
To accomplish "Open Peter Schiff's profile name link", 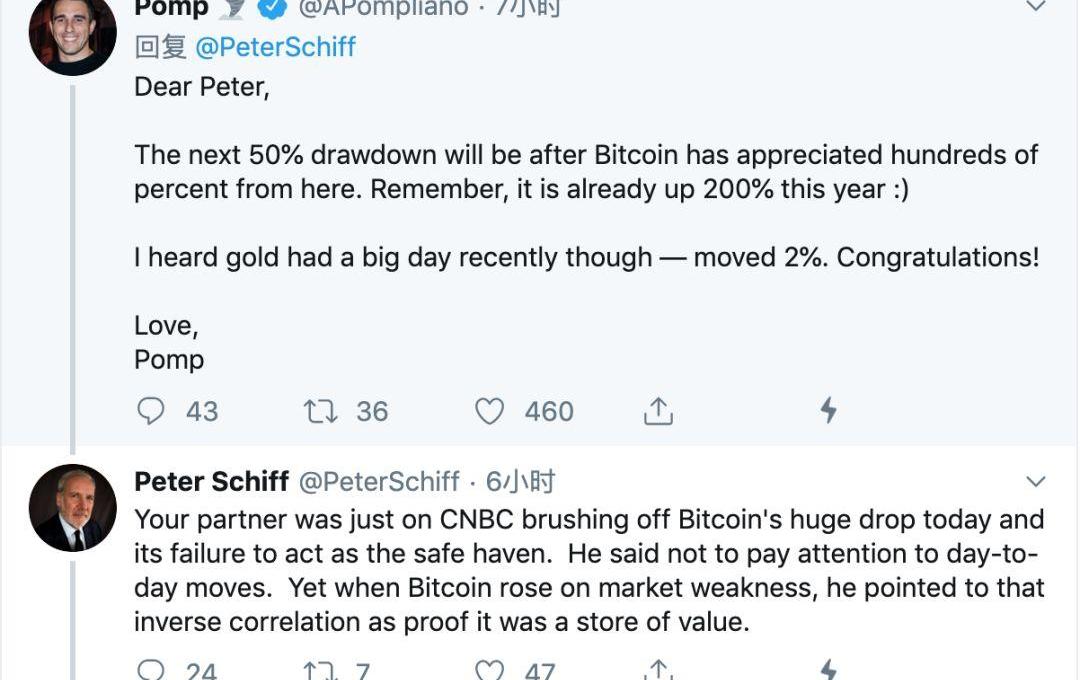I will coord(212,482).
